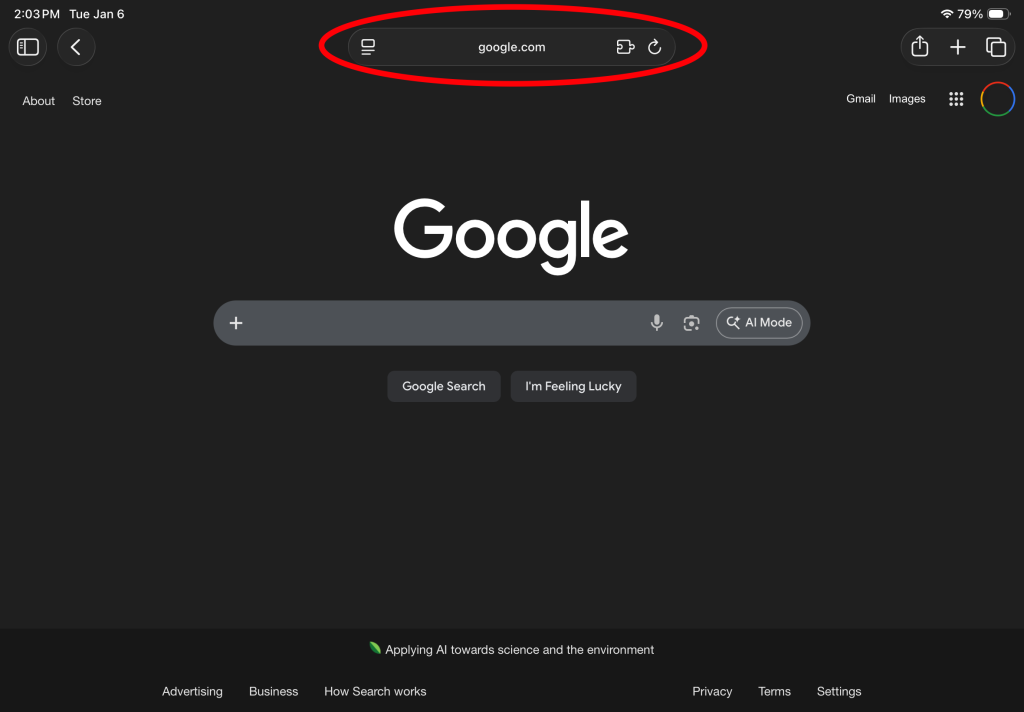
Task: Click the extensions icon in address bar
Action: (625, 47)
